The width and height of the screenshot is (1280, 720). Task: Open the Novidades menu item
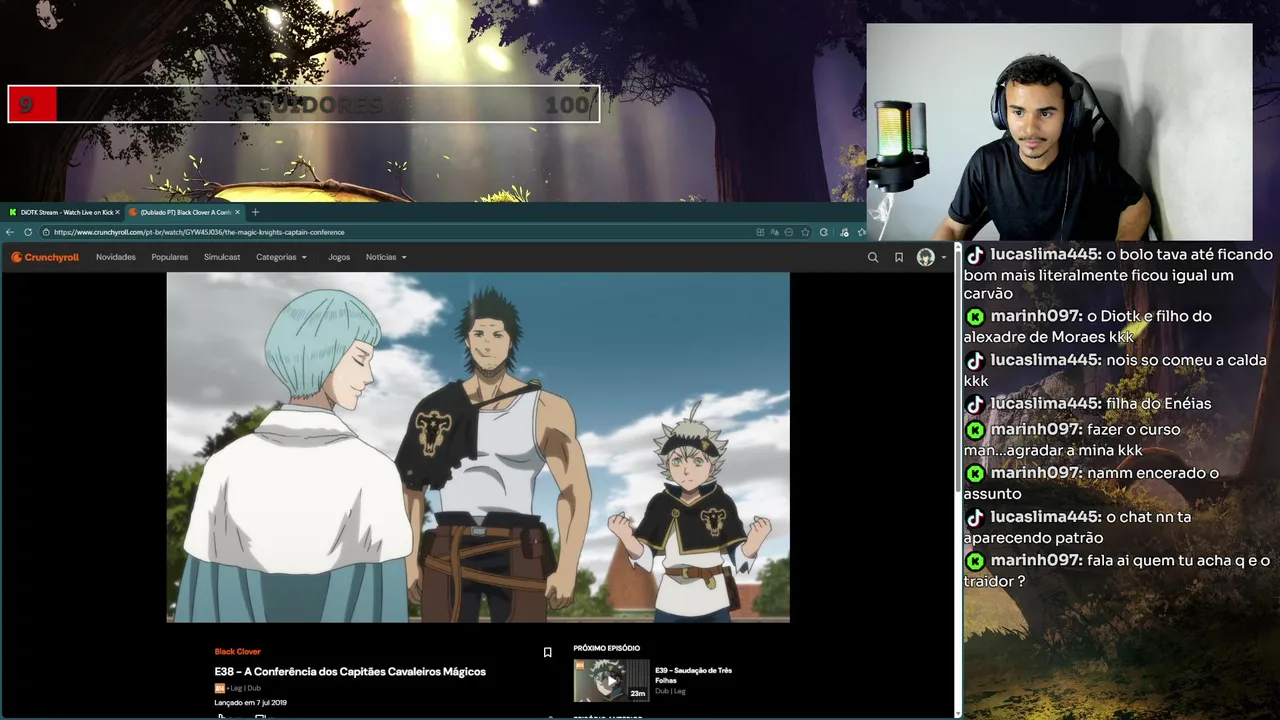[x=116, y=257]
